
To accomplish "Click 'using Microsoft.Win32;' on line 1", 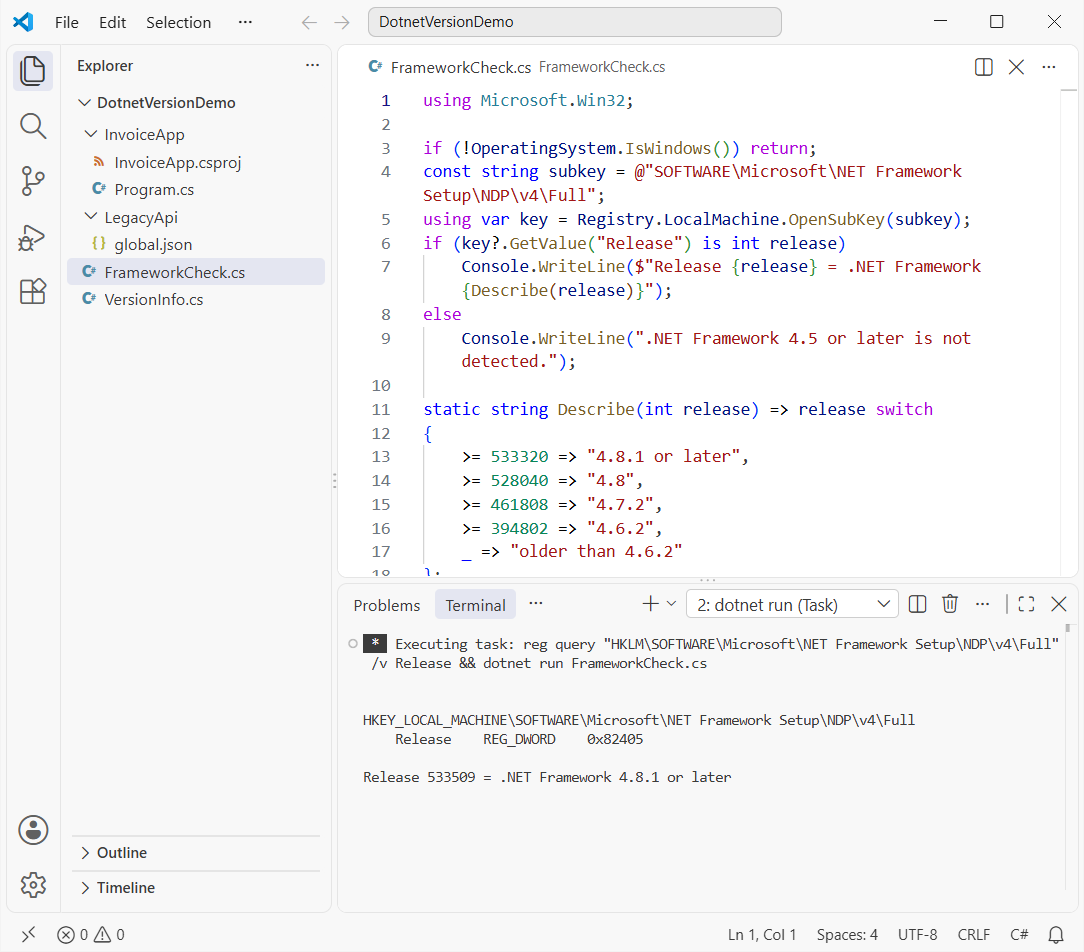I will click(x=528, y=100).
